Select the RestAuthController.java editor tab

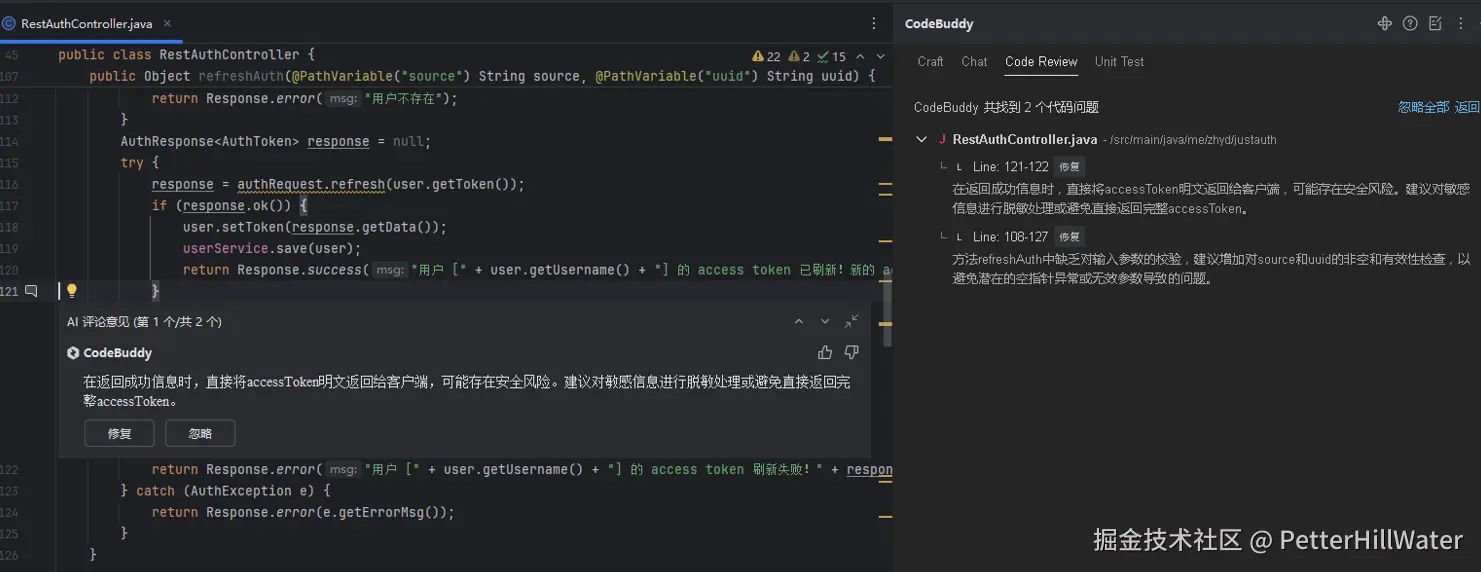coord(87,23)
